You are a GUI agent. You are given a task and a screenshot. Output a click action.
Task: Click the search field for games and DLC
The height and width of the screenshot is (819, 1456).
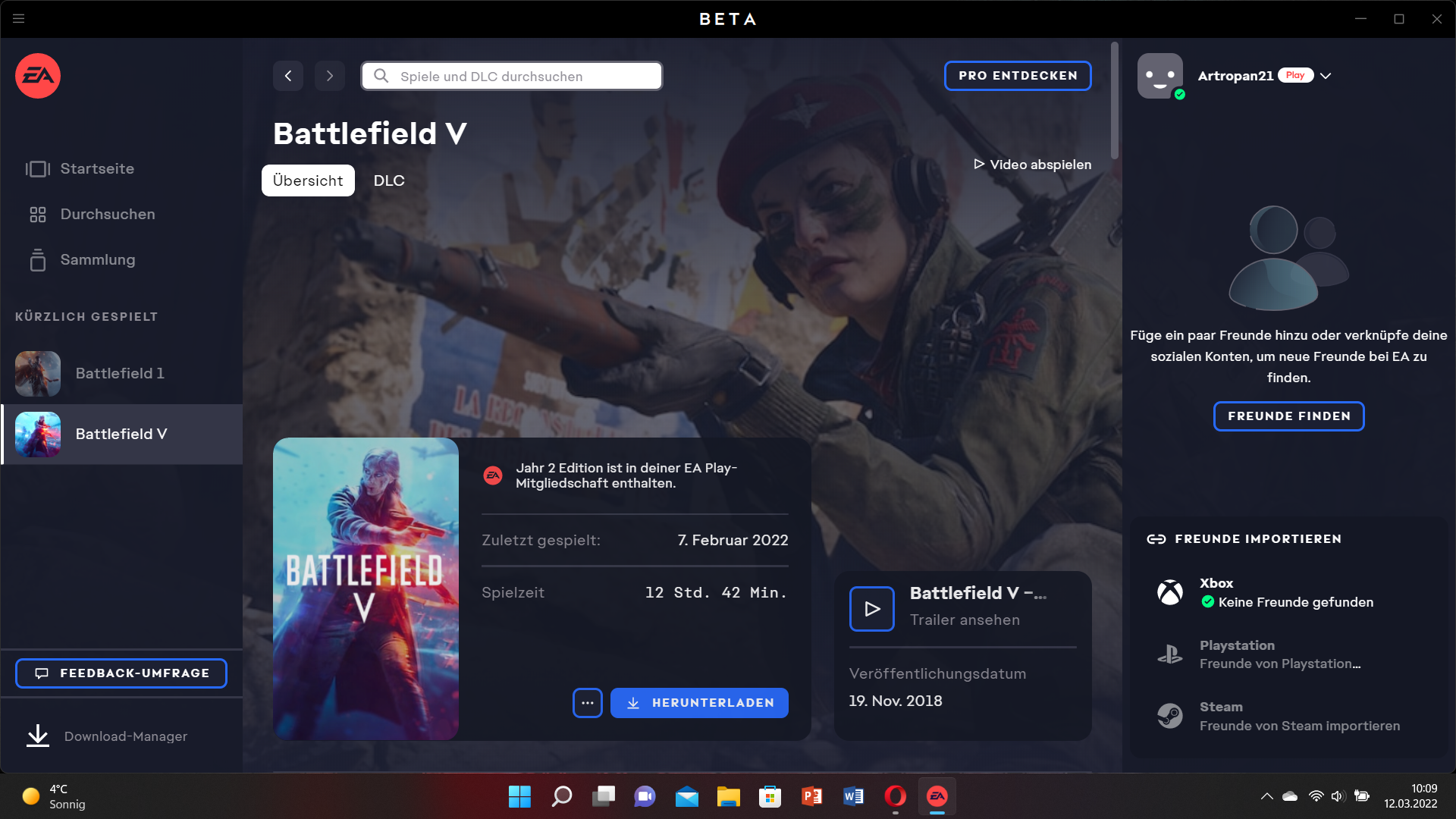pyautogui.click(x=512, y=76)
